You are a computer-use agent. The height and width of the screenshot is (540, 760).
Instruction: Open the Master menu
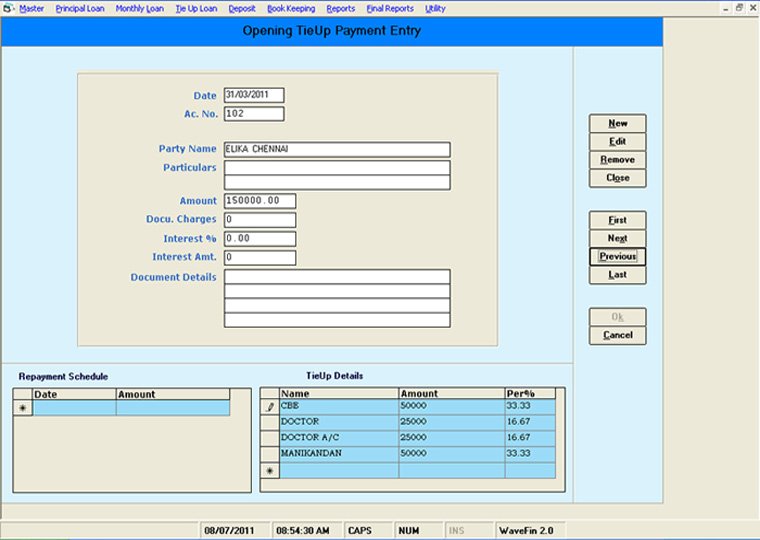click(32, 8)
